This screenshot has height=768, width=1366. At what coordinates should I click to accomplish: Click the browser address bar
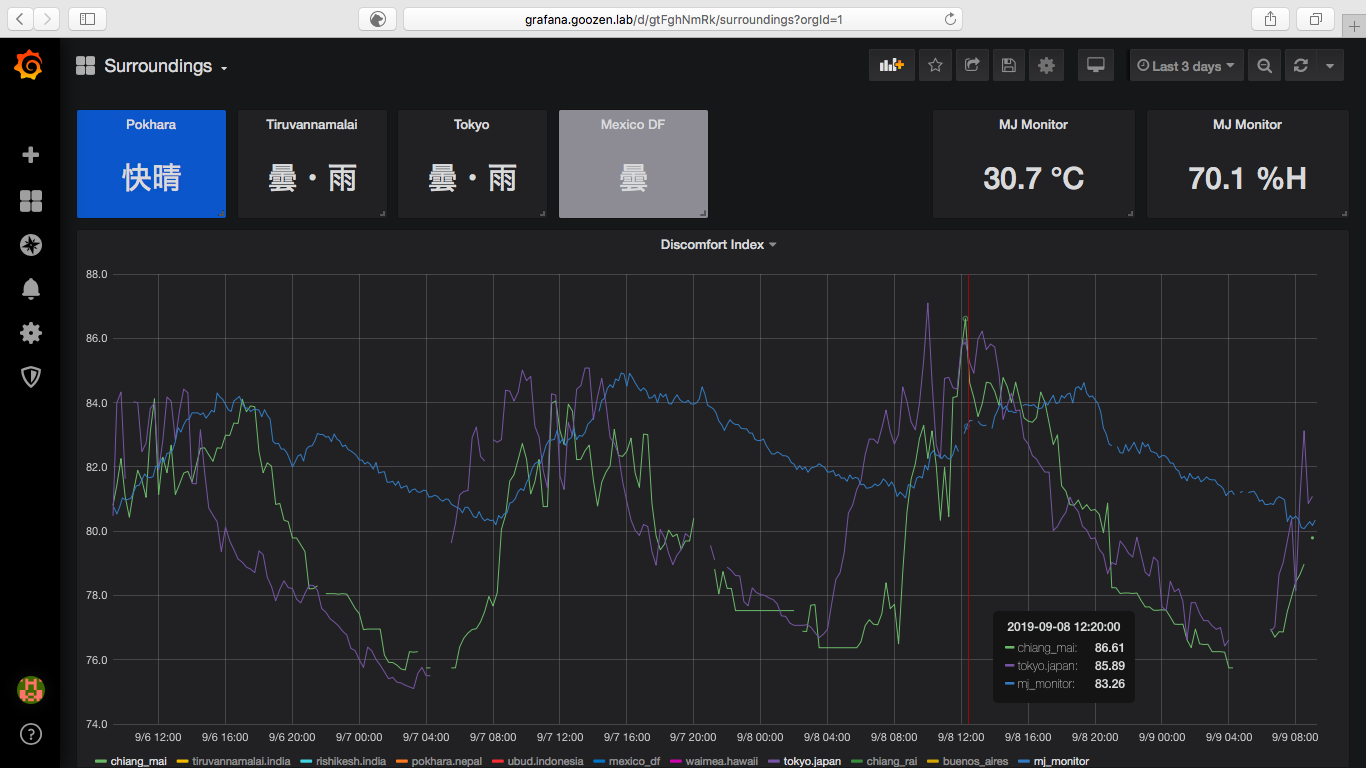click(683, 18)
